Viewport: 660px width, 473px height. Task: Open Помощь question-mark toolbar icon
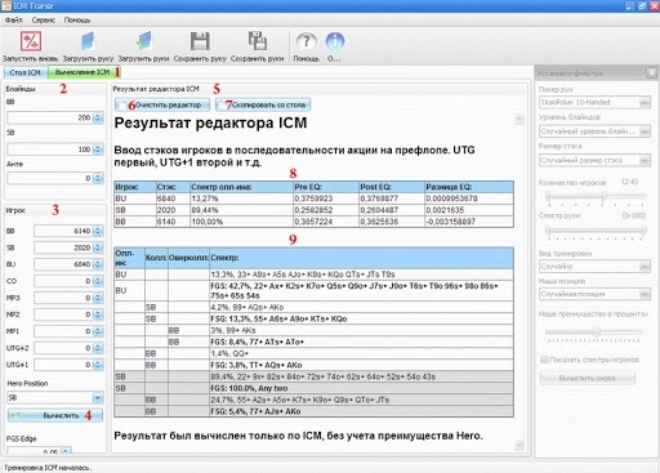click(x=306, y=41)
